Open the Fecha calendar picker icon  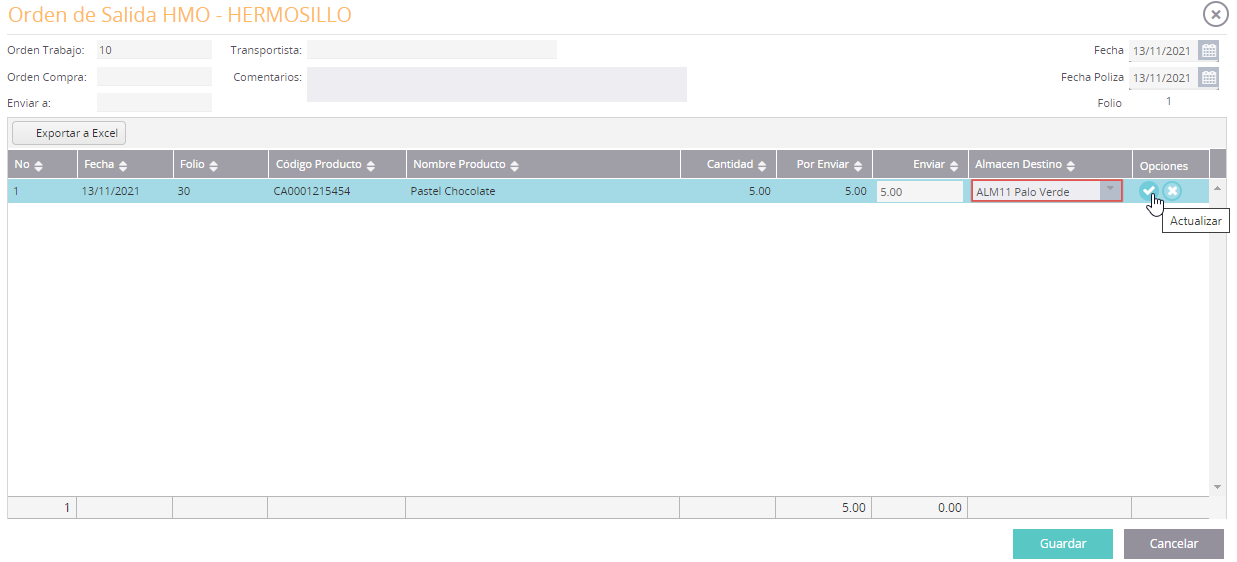tap(1208, 51)
